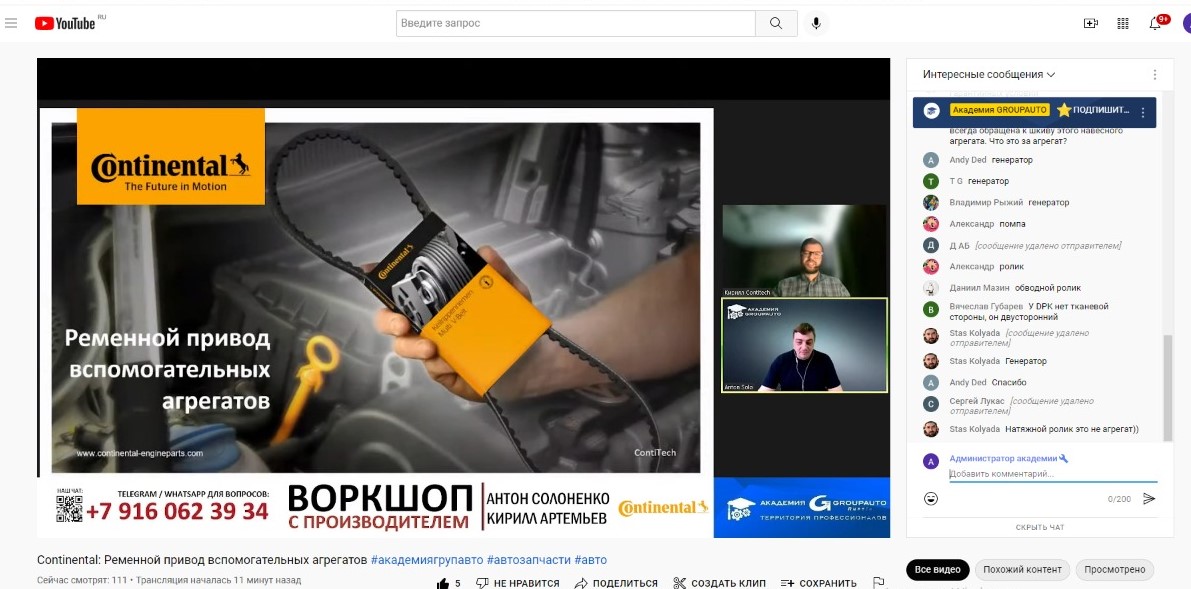Click the pinned Академия GROUPAUTO avatar
The height and width of the screenshot is (589, 1191).
[x=931, y=111]
